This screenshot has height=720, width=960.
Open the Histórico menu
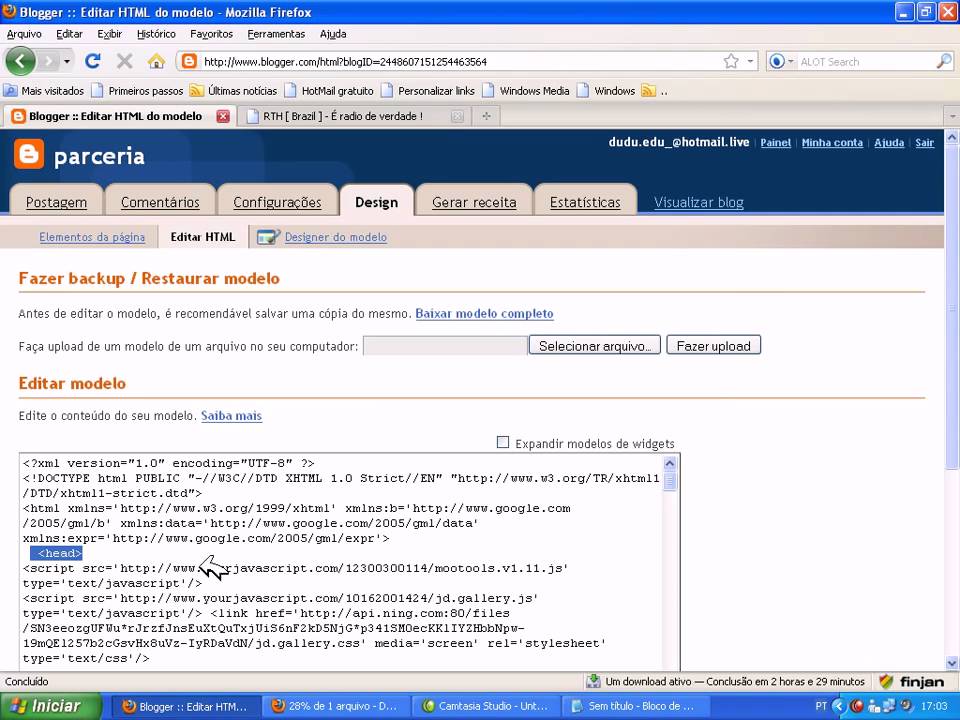pyautogui.click(x=156, y=34)
